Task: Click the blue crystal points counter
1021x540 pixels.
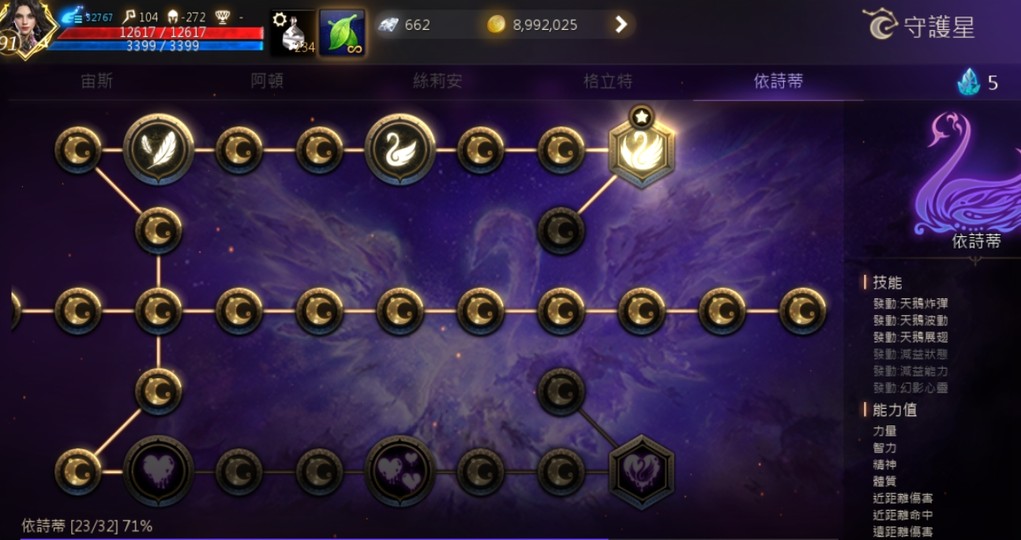Action: click(977, 83)
